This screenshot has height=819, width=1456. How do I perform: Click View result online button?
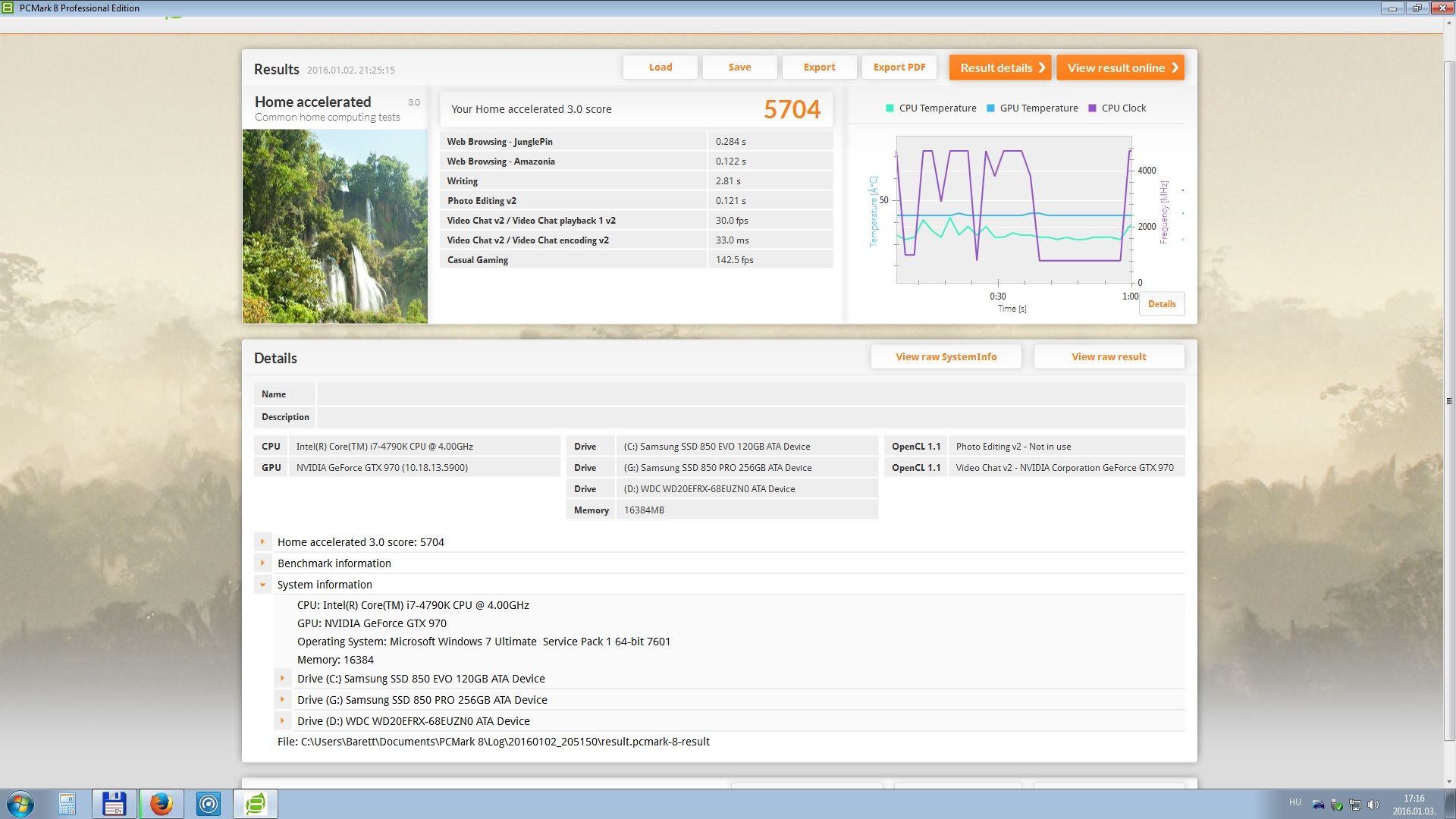coord(1120,67)
